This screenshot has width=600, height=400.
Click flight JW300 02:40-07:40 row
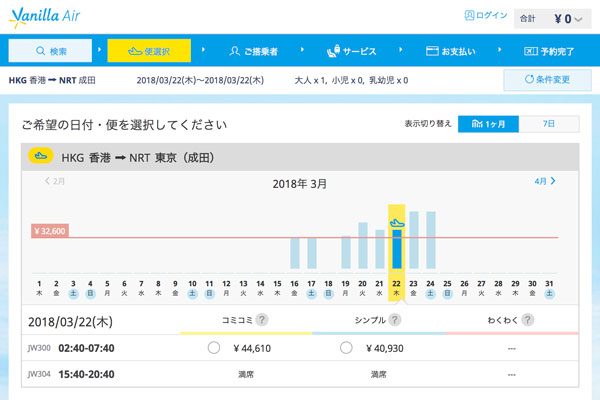[300, 348]
